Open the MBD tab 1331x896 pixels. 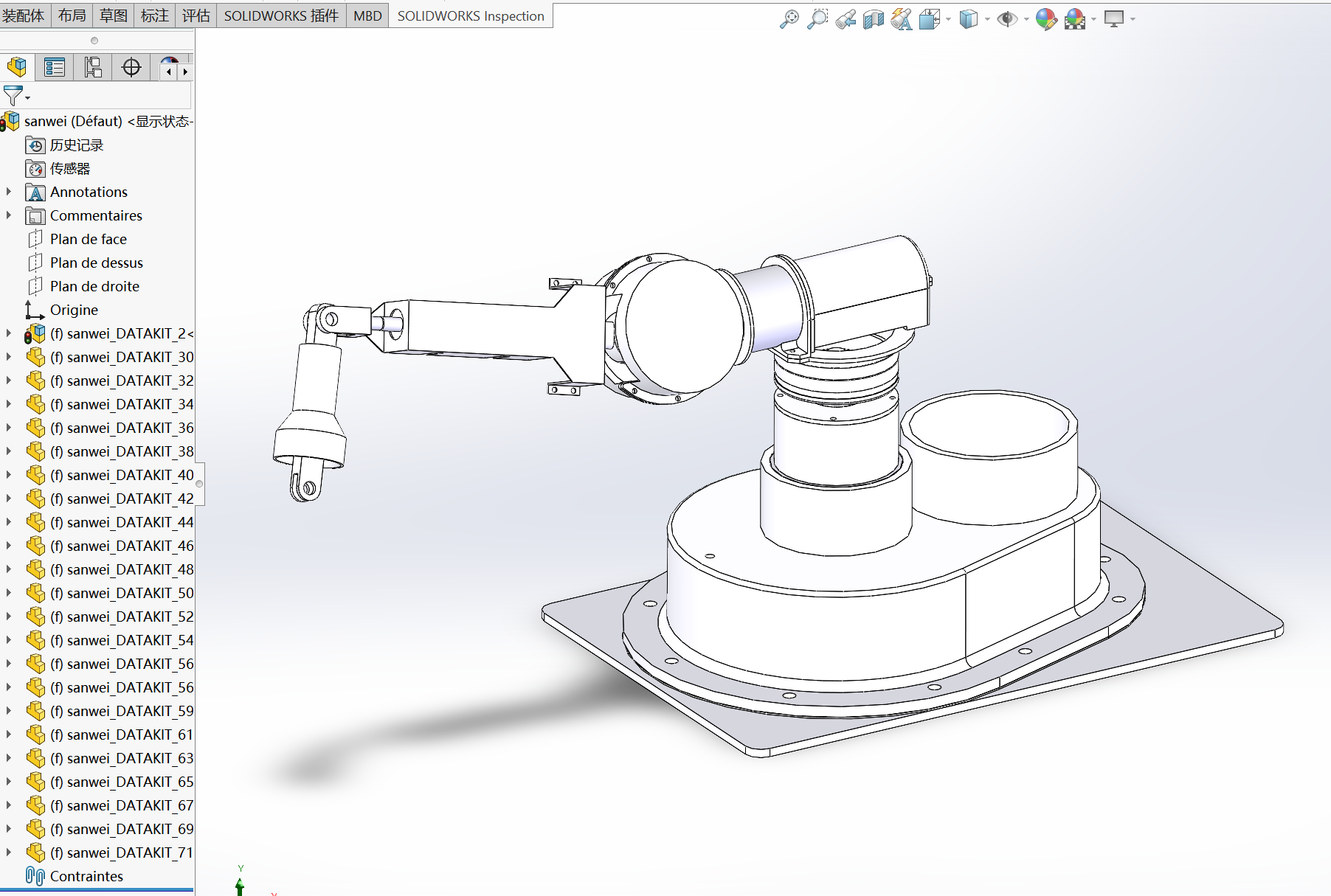(x=367, y=16)
